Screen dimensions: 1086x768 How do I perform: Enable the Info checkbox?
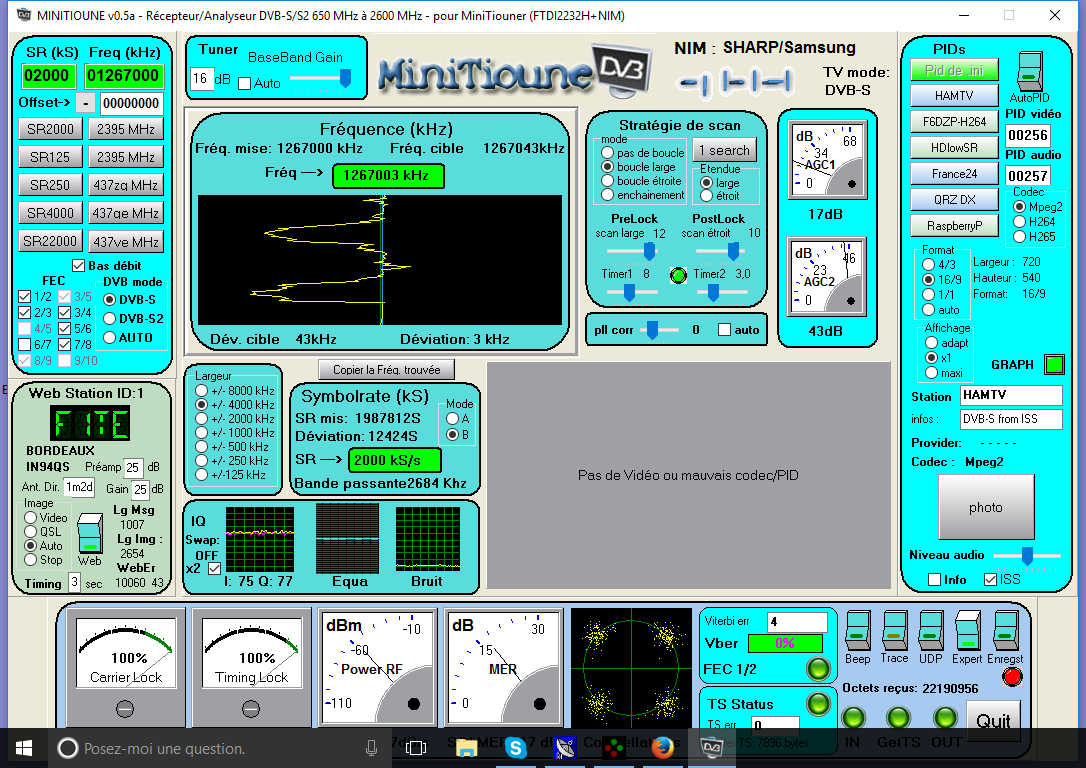[934, 580]
